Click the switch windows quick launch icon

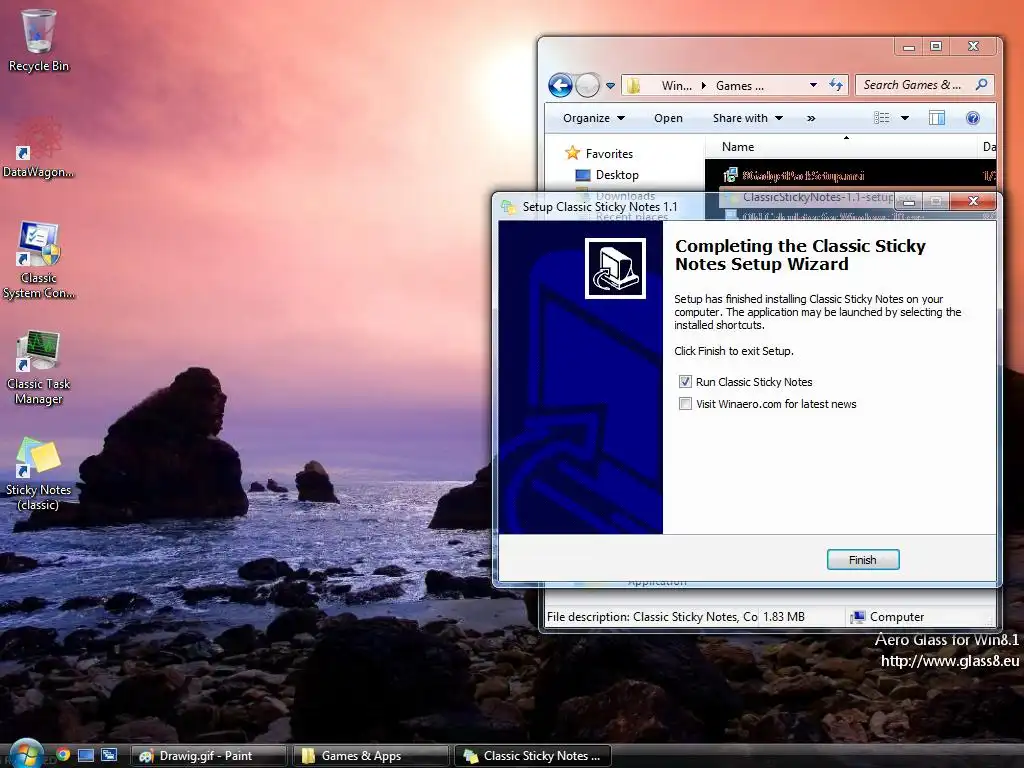tap(109, 755)
